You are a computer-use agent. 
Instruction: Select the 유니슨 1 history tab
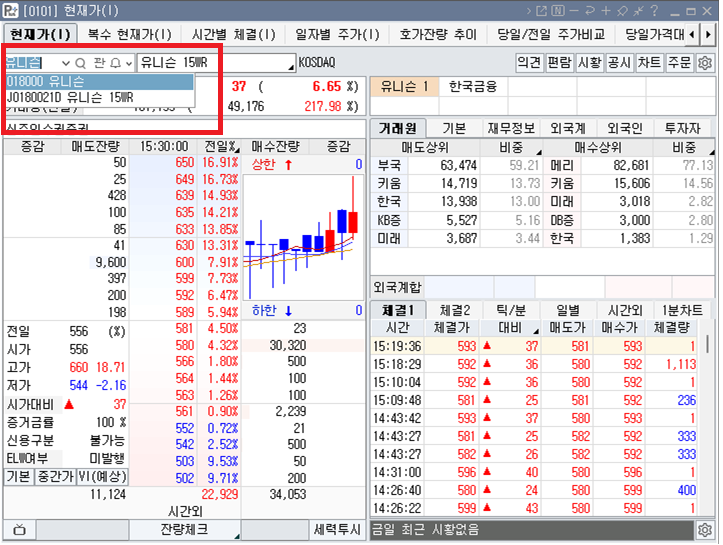click(404, 86)
